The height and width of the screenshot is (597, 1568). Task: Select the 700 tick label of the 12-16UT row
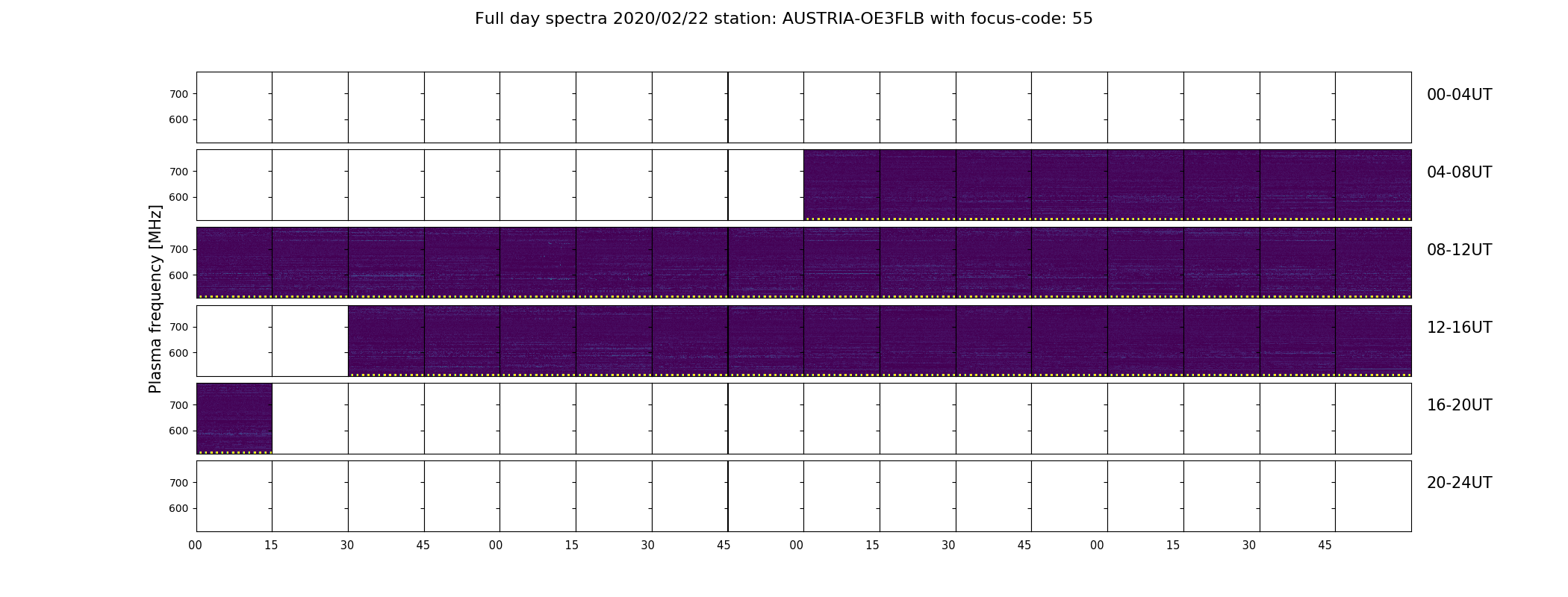tap(178, 327)
